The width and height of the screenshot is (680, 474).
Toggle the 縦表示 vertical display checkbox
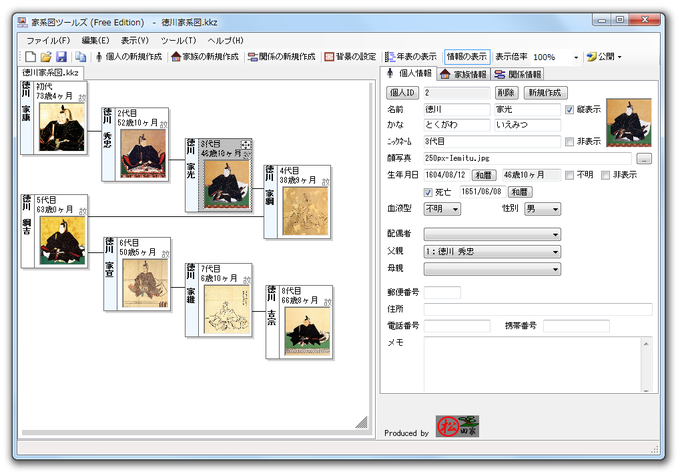tap(569, 110)
